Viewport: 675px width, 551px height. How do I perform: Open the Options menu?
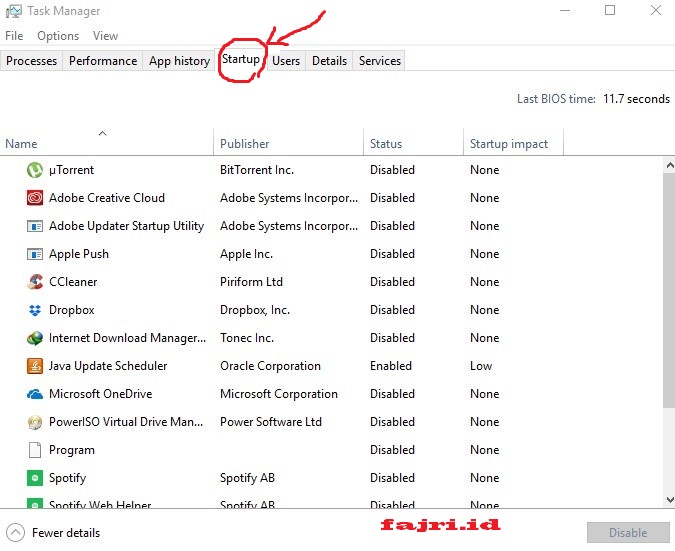(58, 36)
